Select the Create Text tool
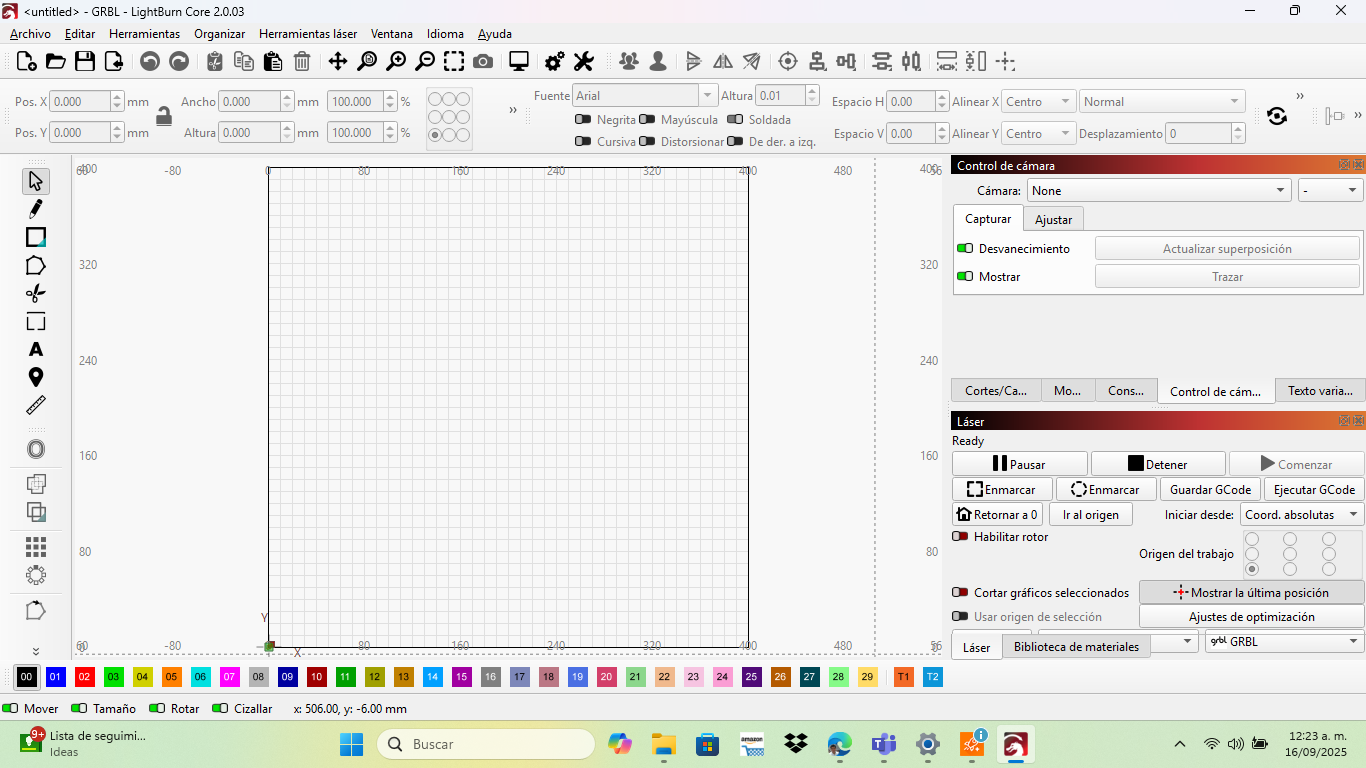The height and width of the screenshot is (768, 1366). point(36,349)
